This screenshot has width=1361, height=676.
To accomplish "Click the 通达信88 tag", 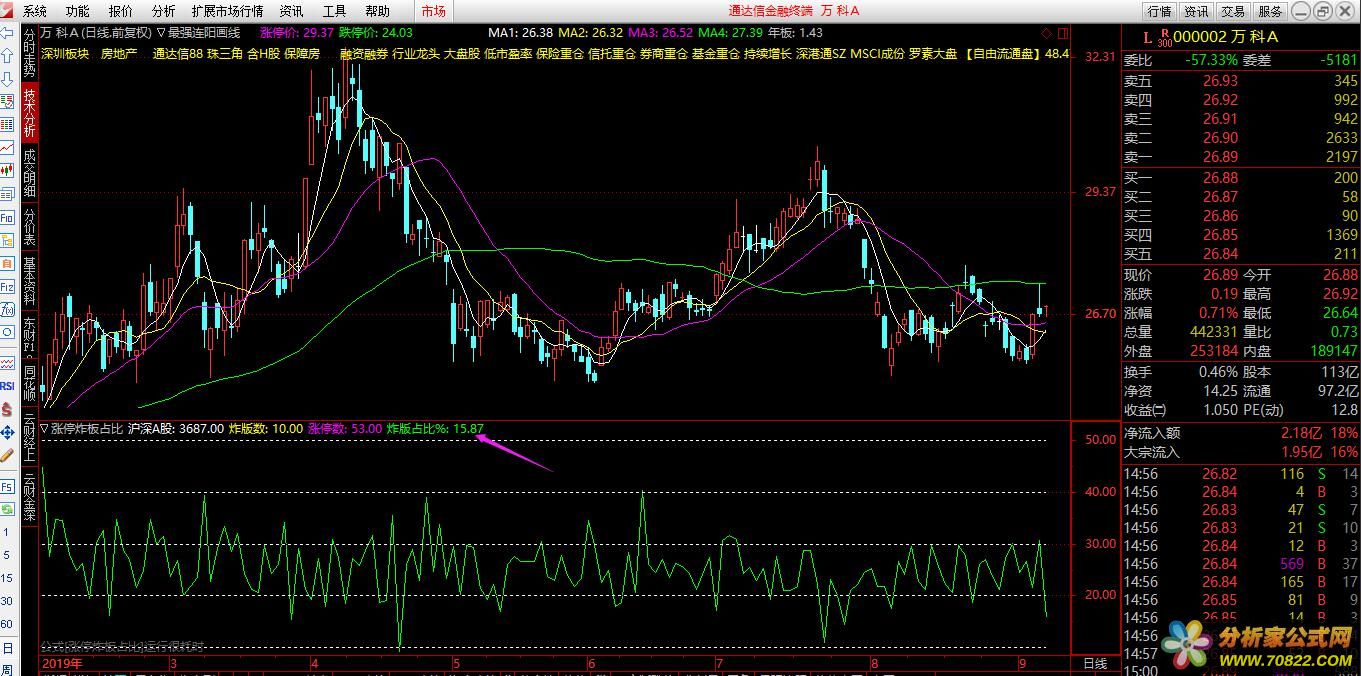I will (x=177, y=54).
